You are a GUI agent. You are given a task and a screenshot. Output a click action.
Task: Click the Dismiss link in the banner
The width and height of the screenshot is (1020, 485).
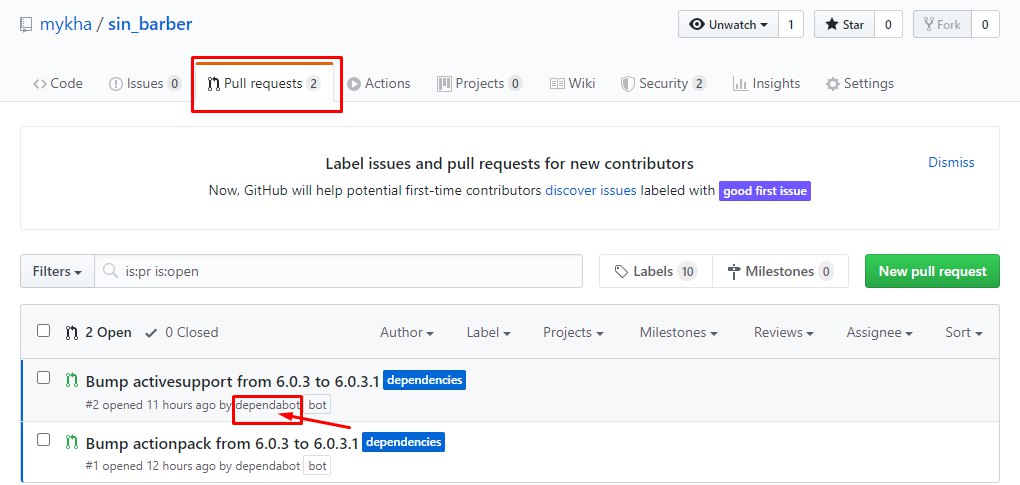(951, 163)
